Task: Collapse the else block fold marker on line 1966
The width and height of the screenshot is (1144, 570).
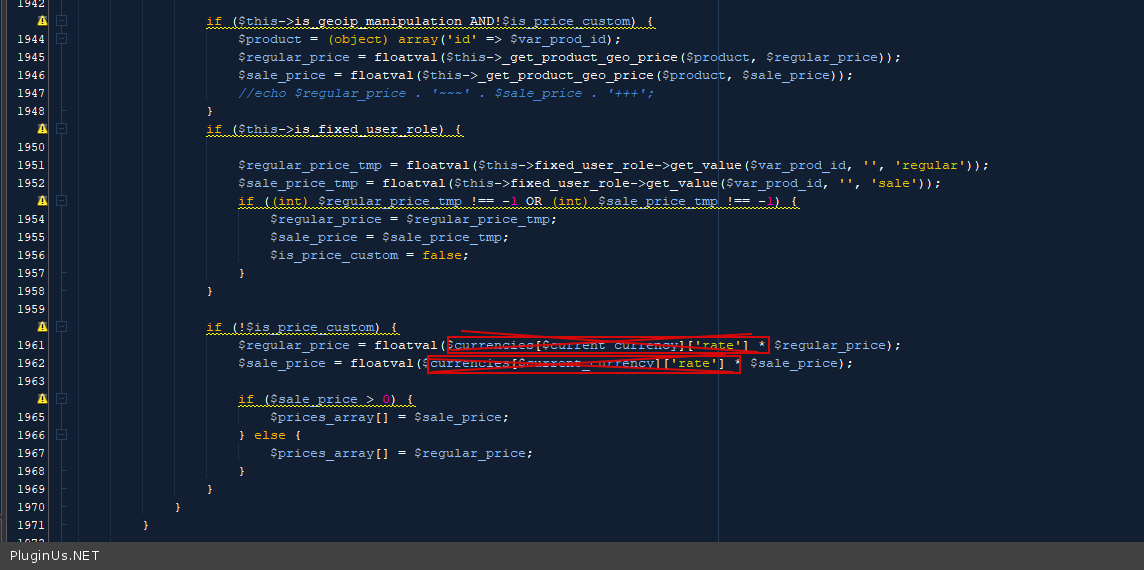Action: tap(61, 435)
